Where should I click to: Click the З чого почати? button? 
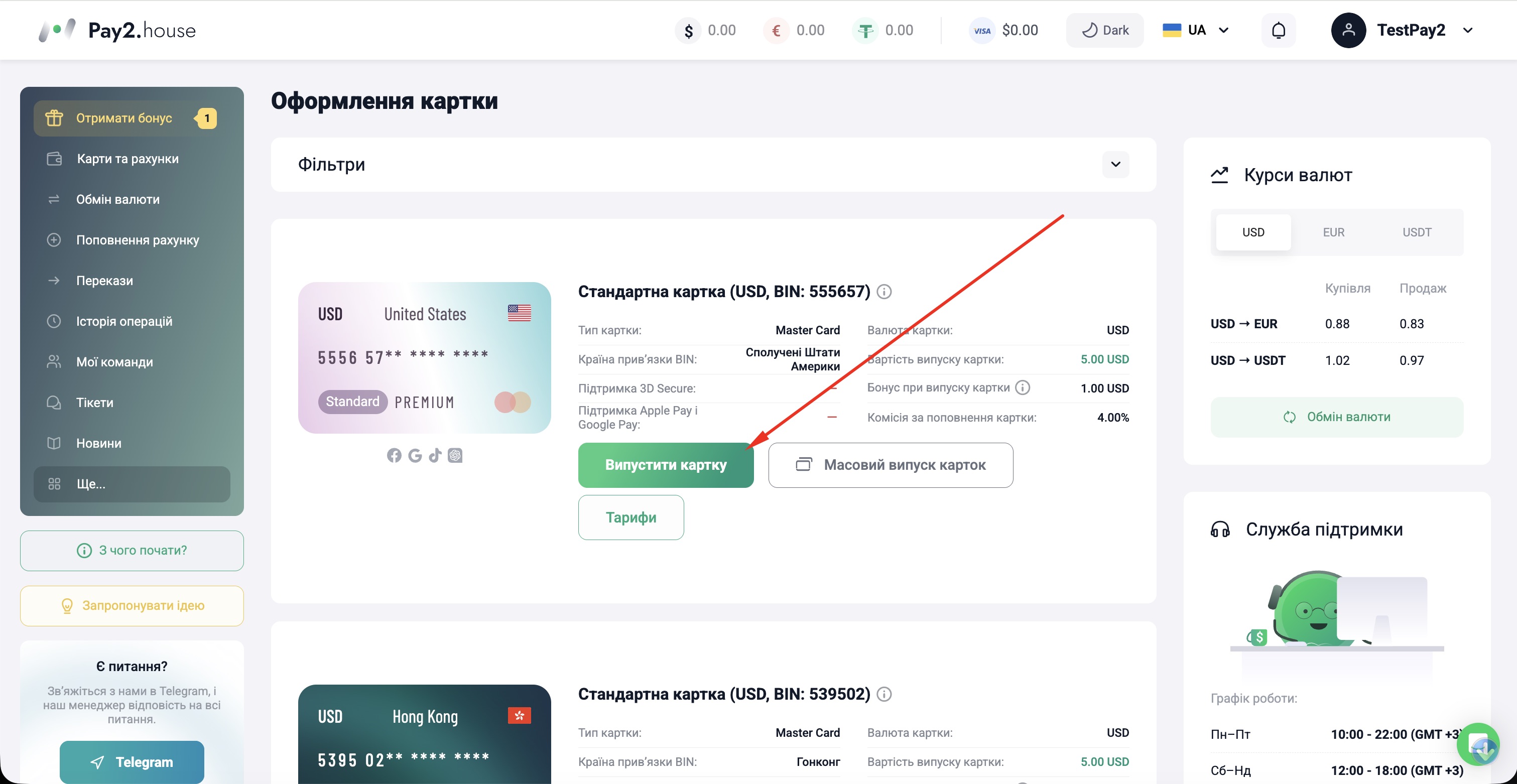(x=132, y=551)
